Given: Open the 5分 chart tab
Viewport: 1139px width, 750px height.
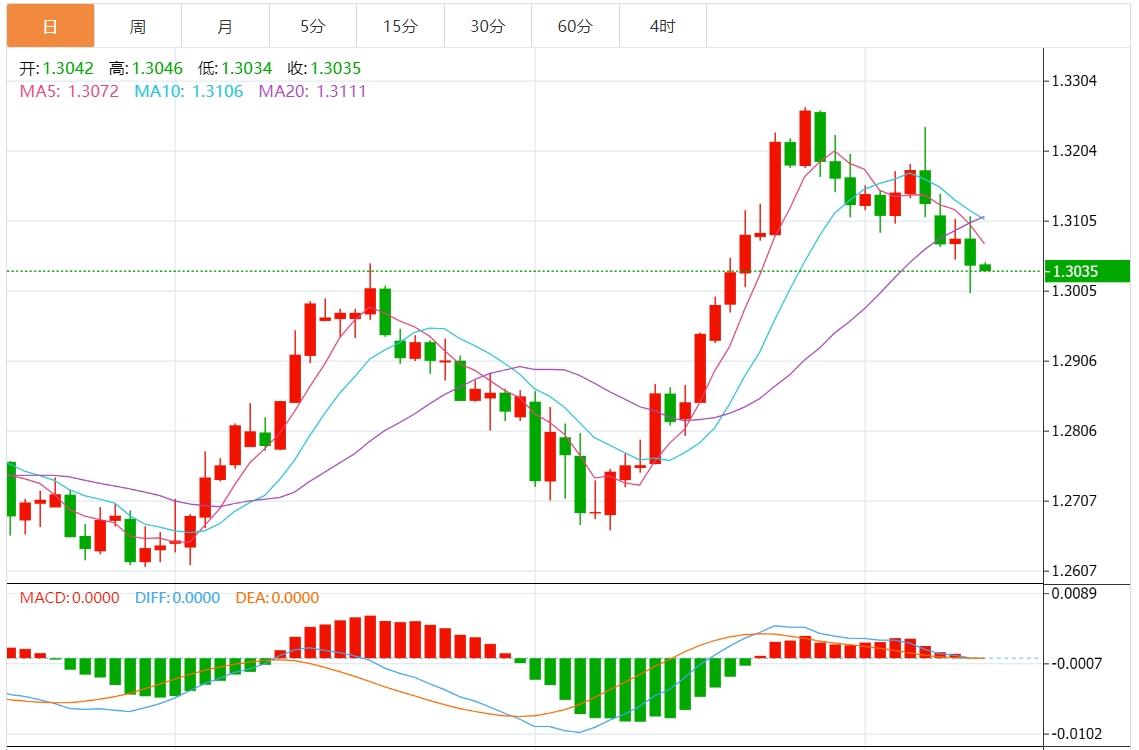Looking at the screenshot, I should 312,26.
